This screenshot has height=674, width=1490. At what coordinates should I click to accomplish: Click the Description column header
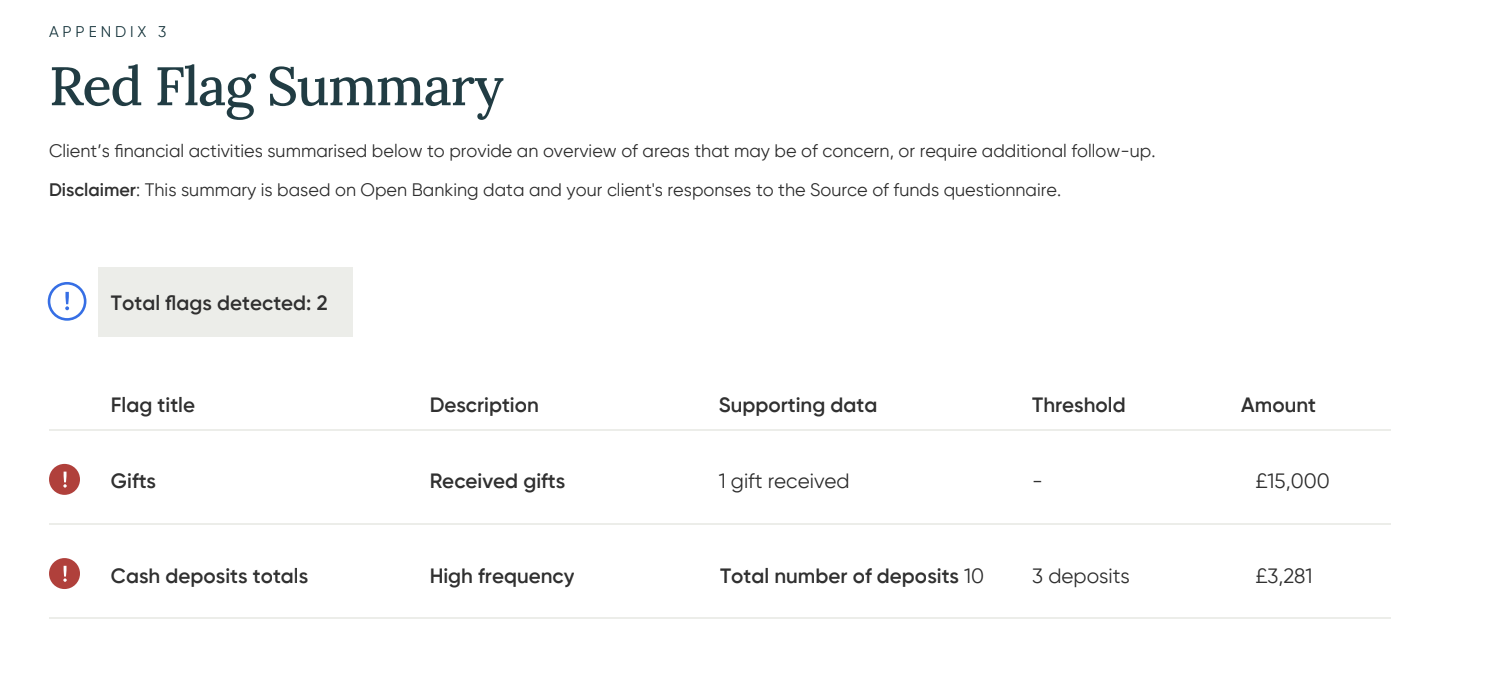[x=484, y=405]
